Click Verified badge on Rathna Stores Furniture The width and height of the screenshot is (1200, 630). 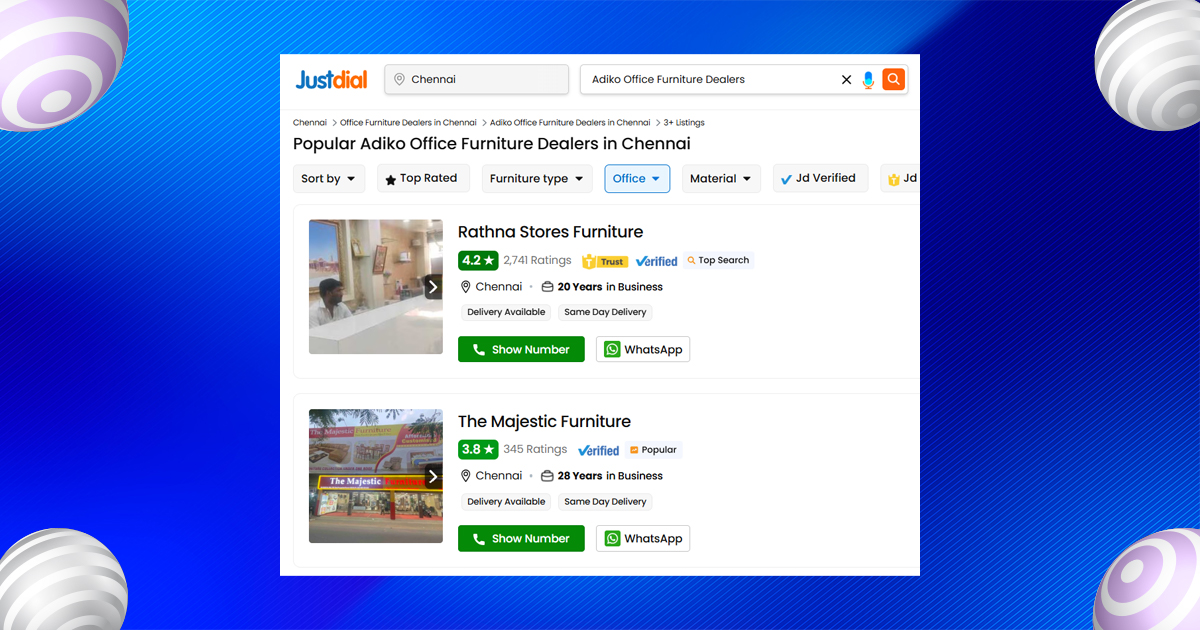tap(656, 261)
